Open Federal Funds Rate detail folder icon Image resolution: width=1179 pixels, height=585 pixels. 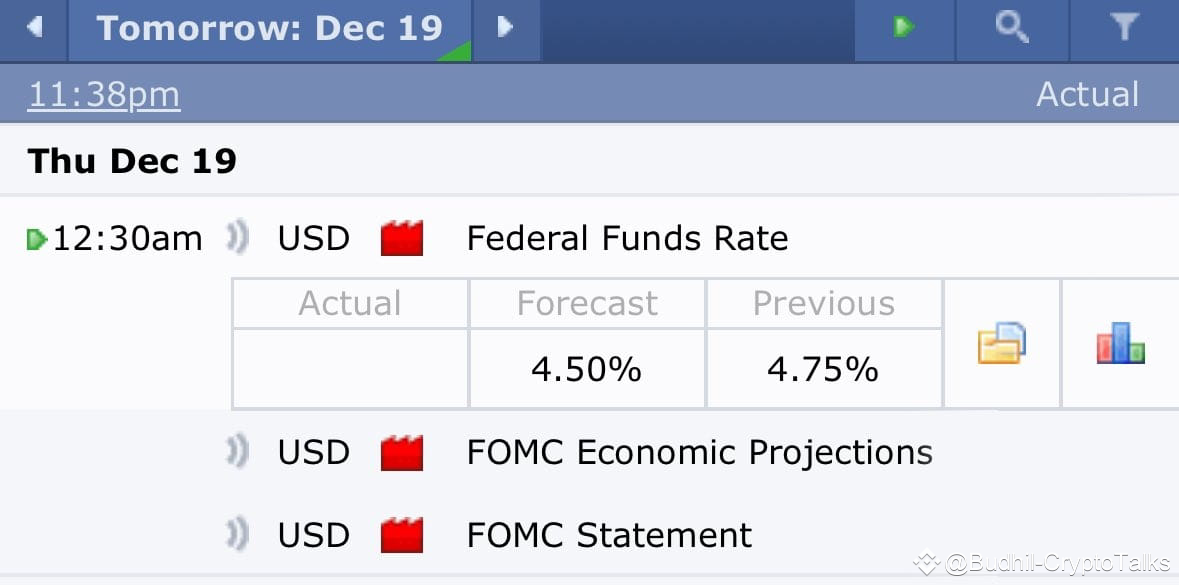coord(1001,343)
